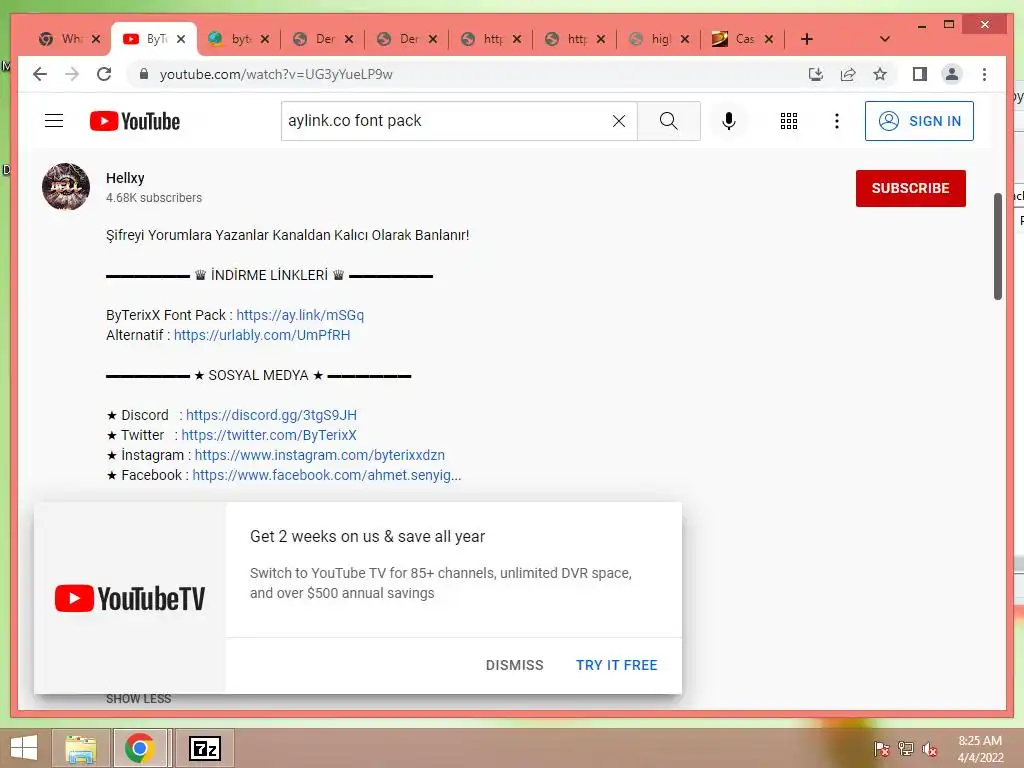Subscribe to the Hellxy channel

click(x=910, y=188)
